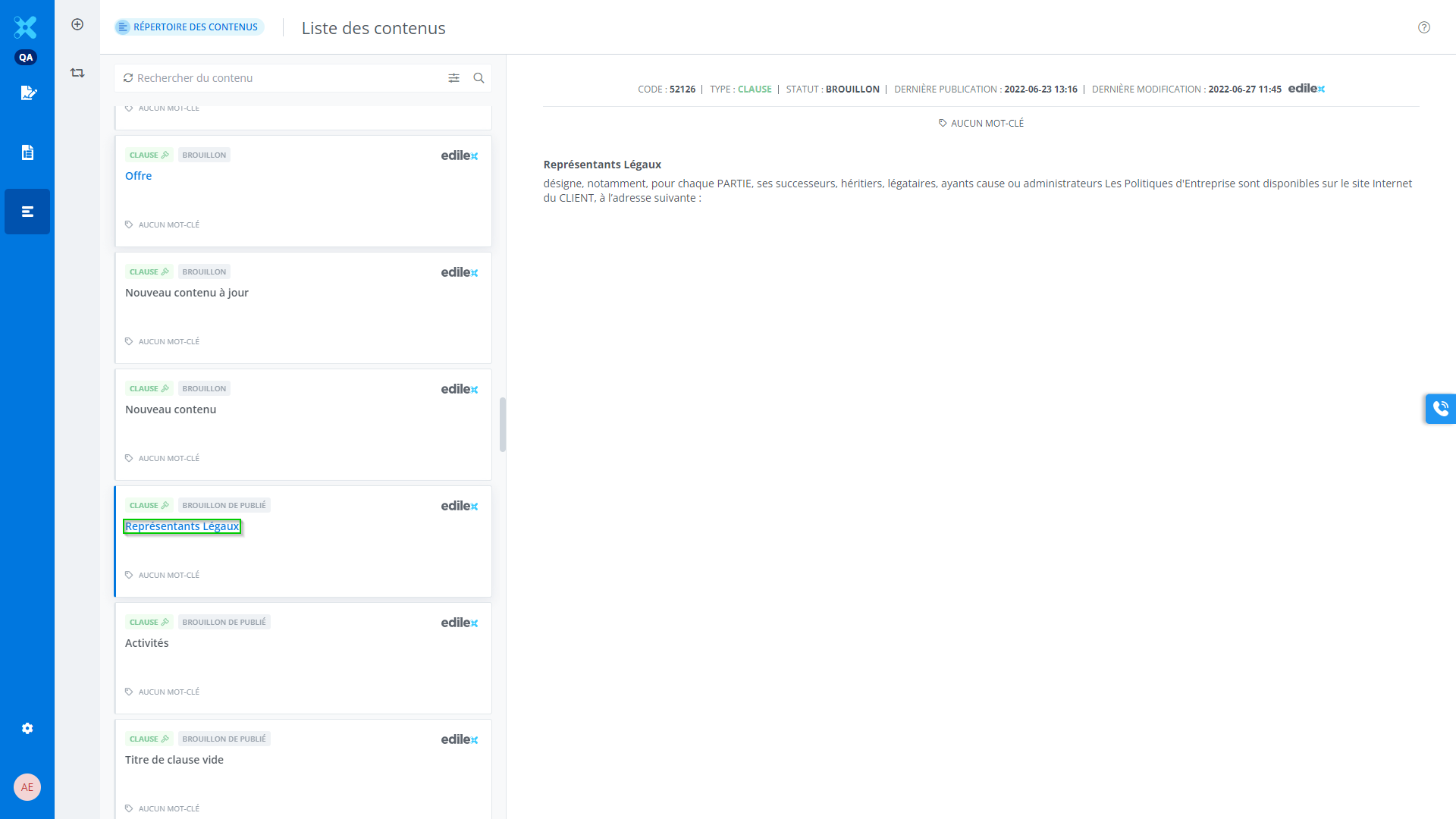
Task: Open the AE user avatar menu
Action: pos(27,787)
